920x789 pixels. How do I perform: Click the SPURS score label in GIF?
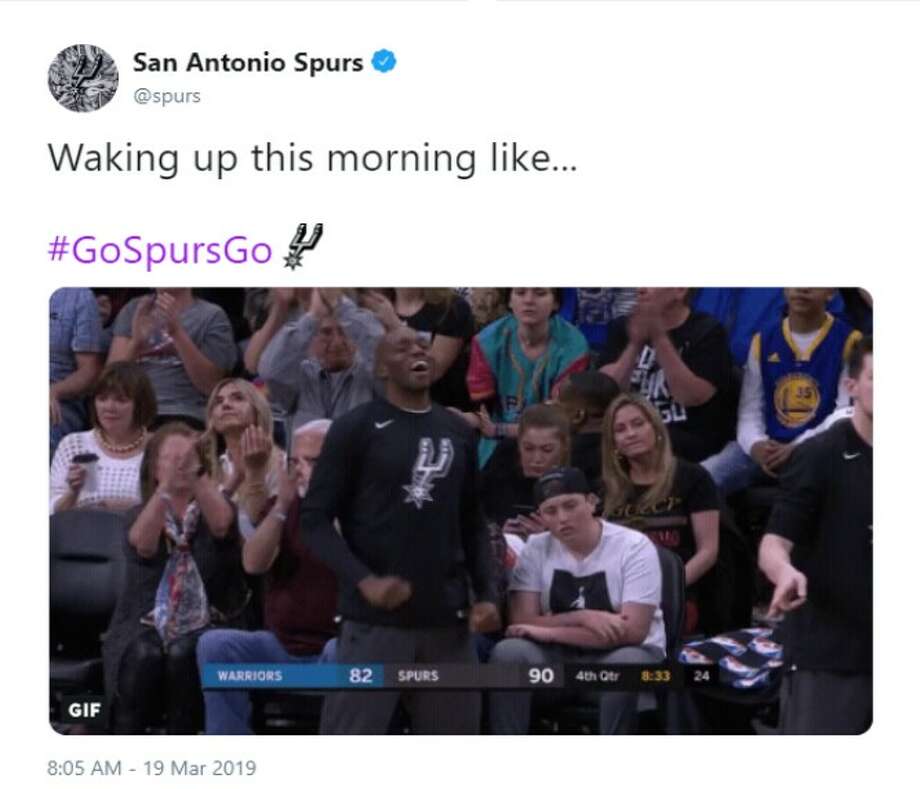click(x=418, y=676)
